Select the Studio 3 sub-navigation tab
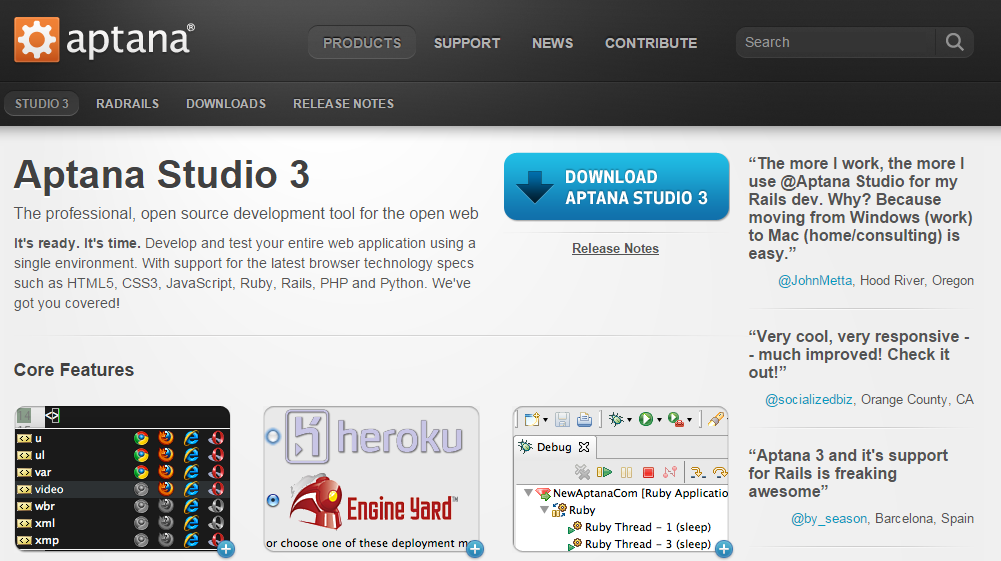 tap(41, 103)
